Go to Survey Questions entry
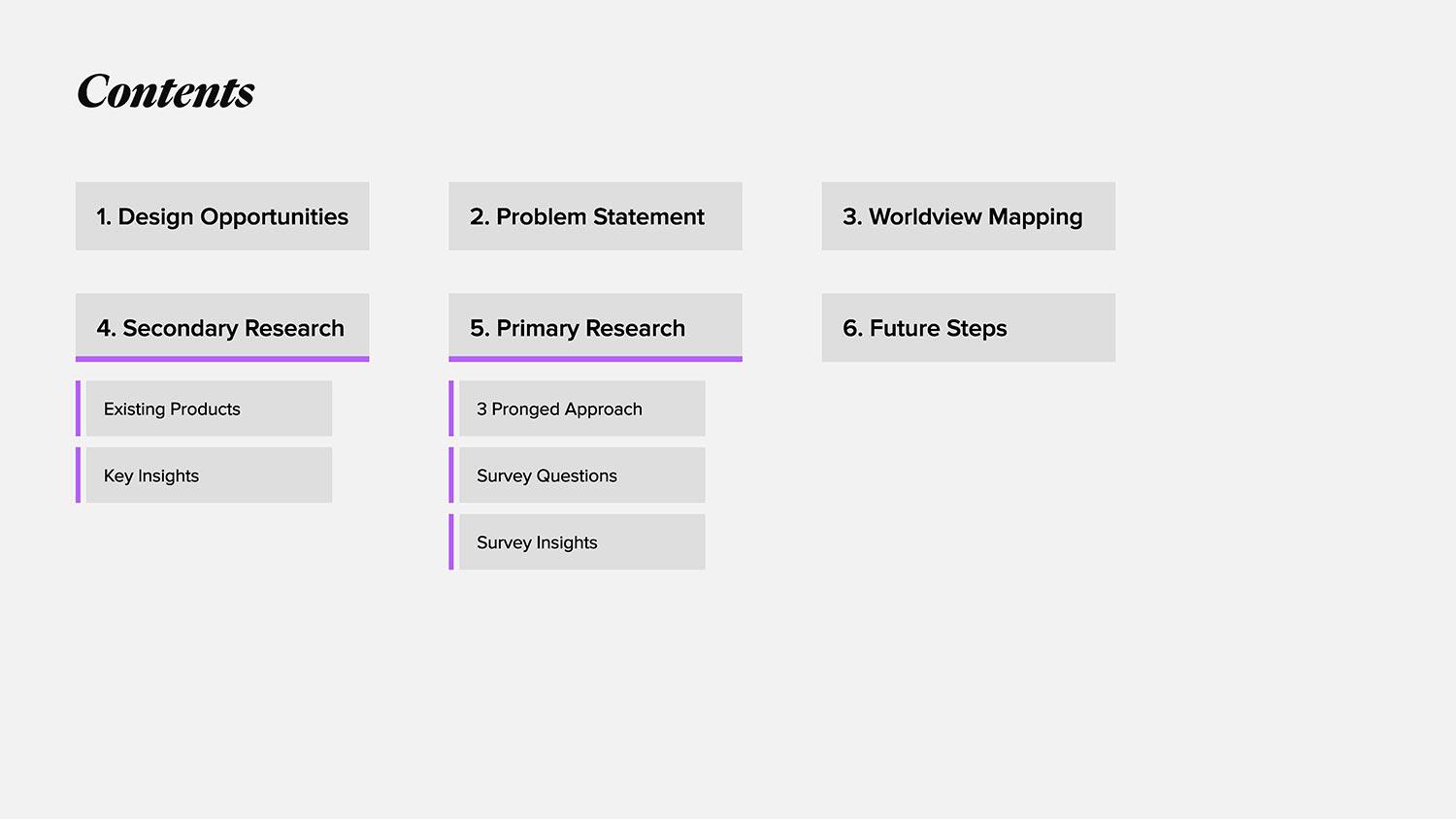This screenshot has width=1456, height=819. pos(581,475)
